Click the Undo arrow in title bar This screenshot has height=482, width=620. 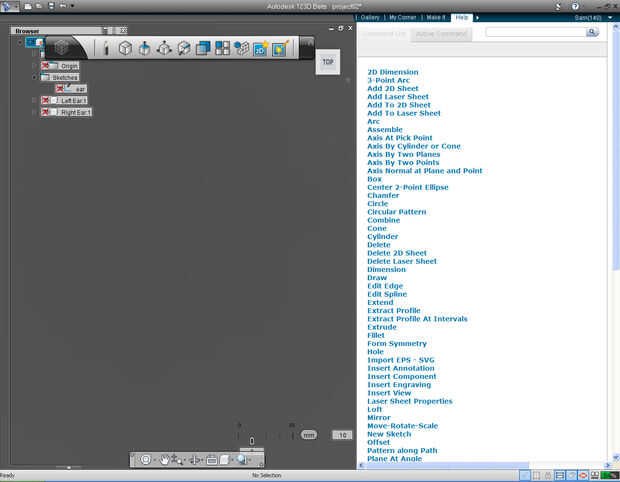pos(63,6)
